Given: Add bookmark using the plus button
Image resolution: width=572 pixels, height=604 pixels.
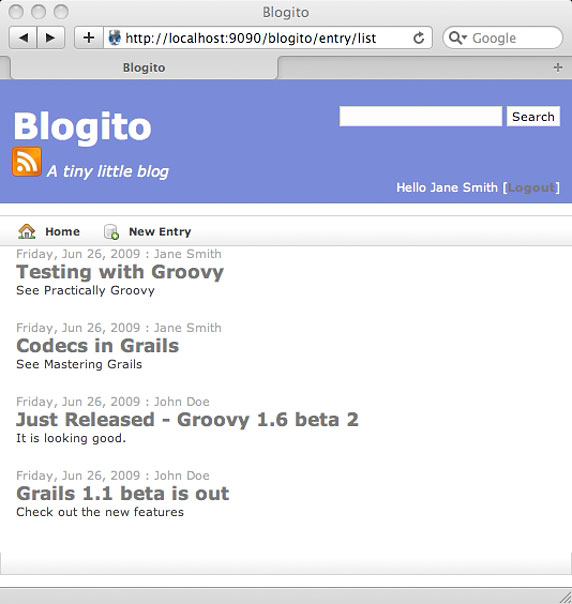Looking at the screenshot, I should [89, 38].
